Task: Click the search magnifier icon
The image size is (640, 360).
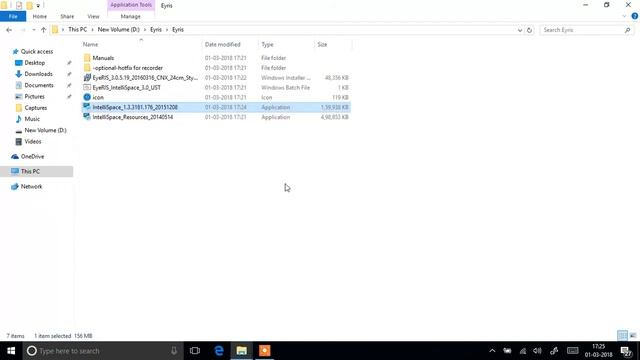Action: (x=627, y=30)
